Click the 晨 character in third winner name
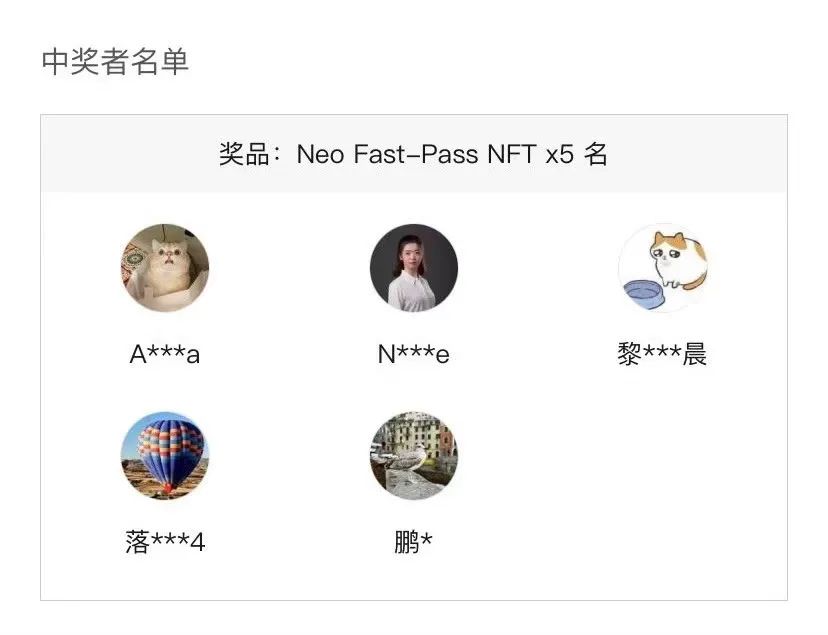 [x=695, y=355]
